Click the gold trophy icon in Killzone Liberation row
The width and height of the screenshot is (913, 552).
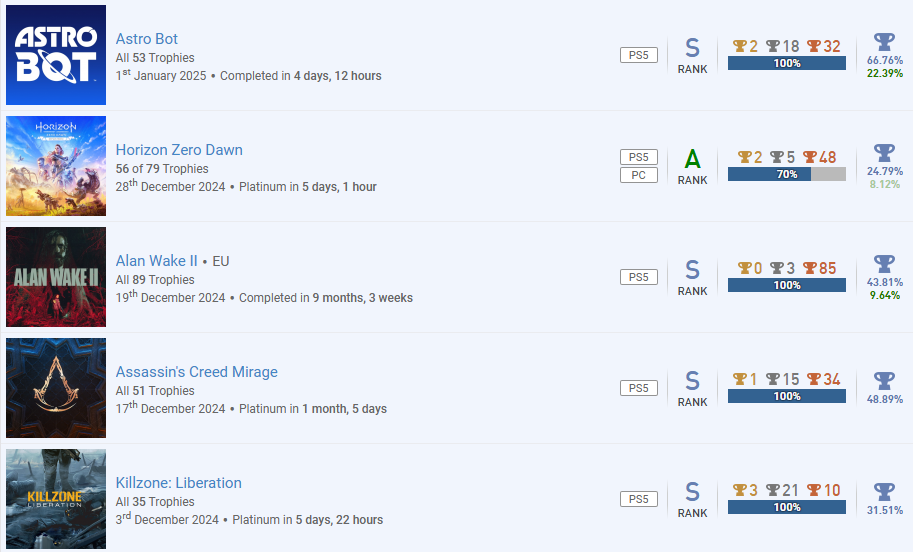tap(739, 490)
